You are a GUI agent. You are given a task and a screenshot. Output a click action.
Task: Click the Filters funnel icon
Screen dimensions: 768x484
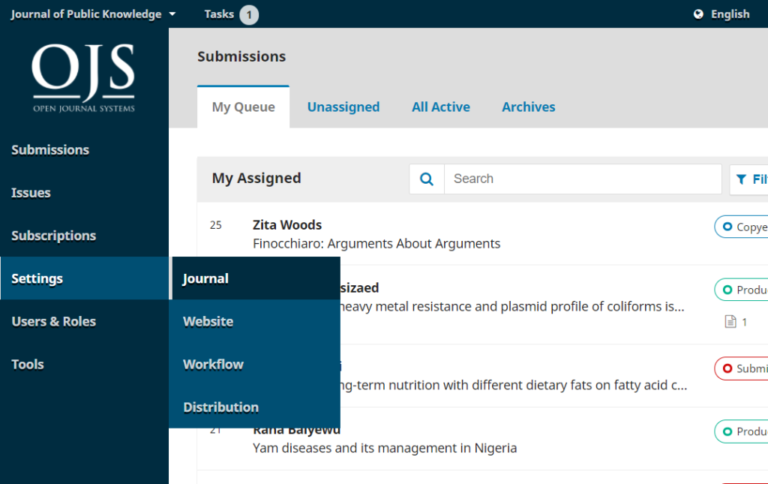[741, 180]
